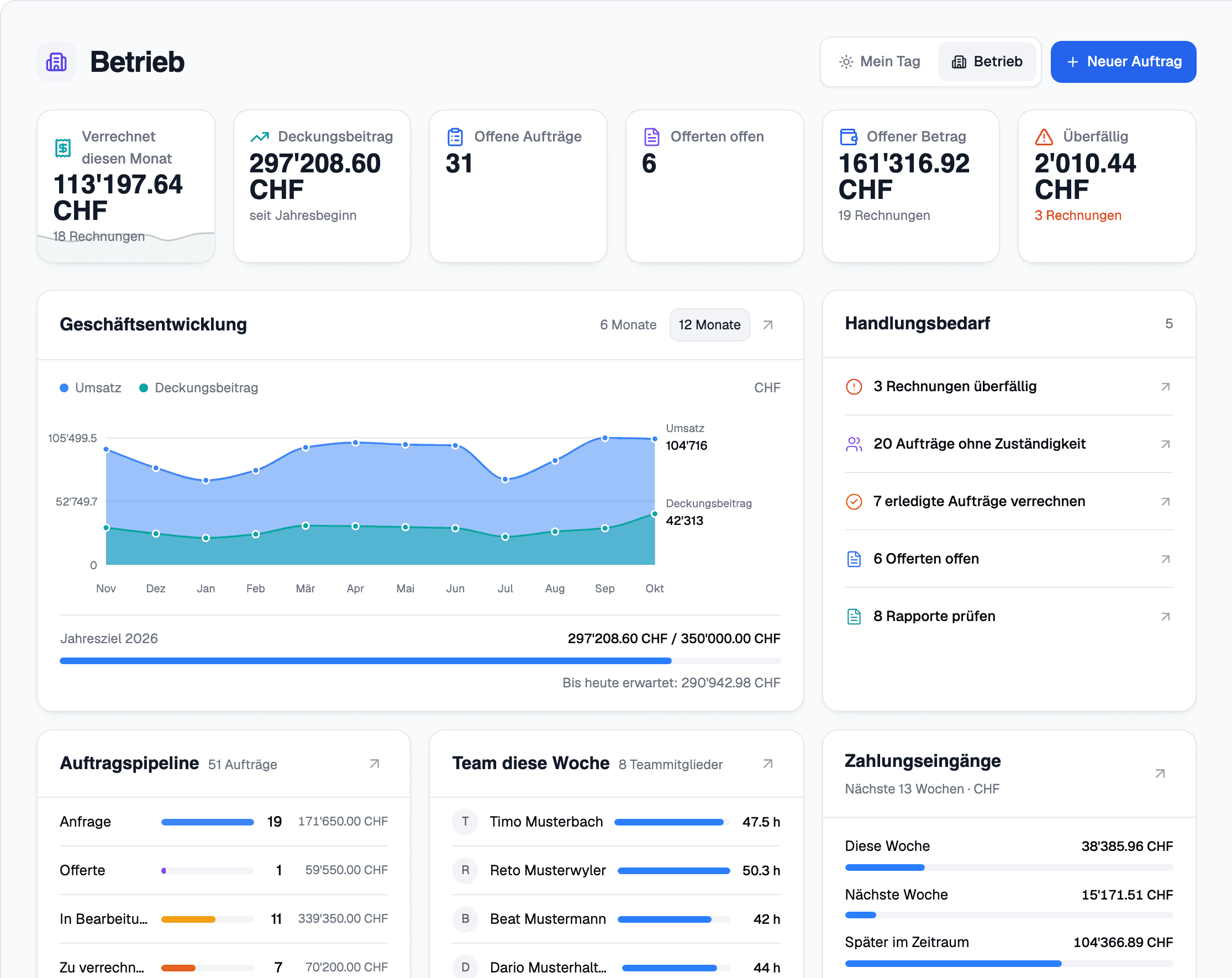1232x978 pixels.
Task: Toggle the Deckungsbeitrag legend series
Action: pos(199,387)
